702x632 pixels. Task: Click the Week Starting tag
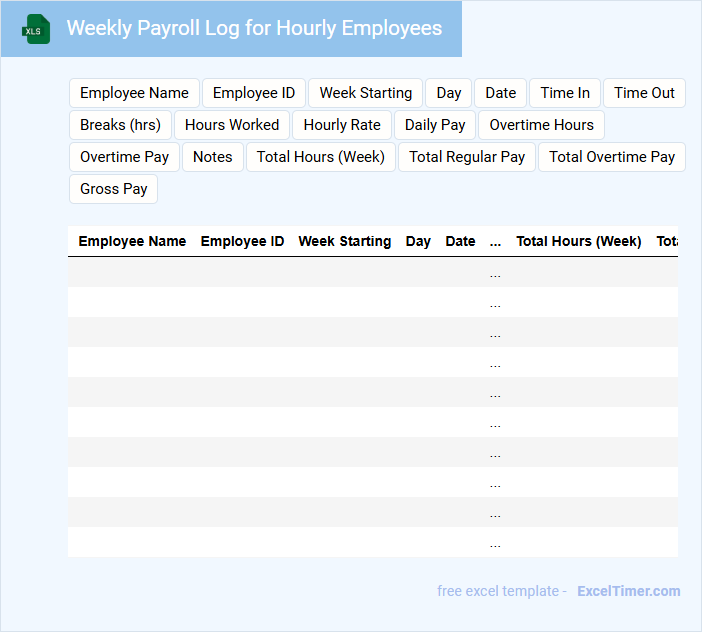(x=365, y=93)
